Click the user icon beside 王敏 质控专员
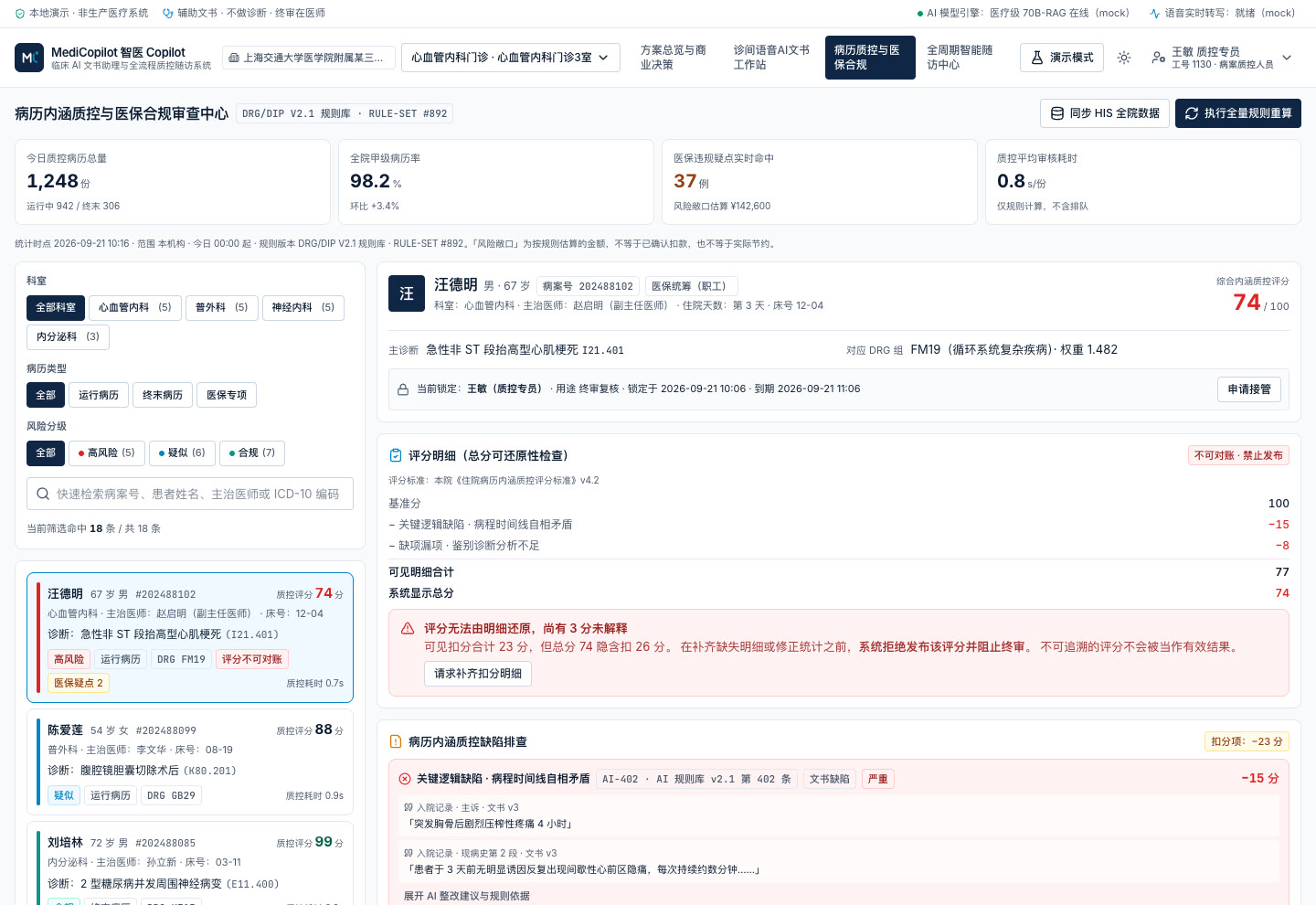 (1159, 58)
